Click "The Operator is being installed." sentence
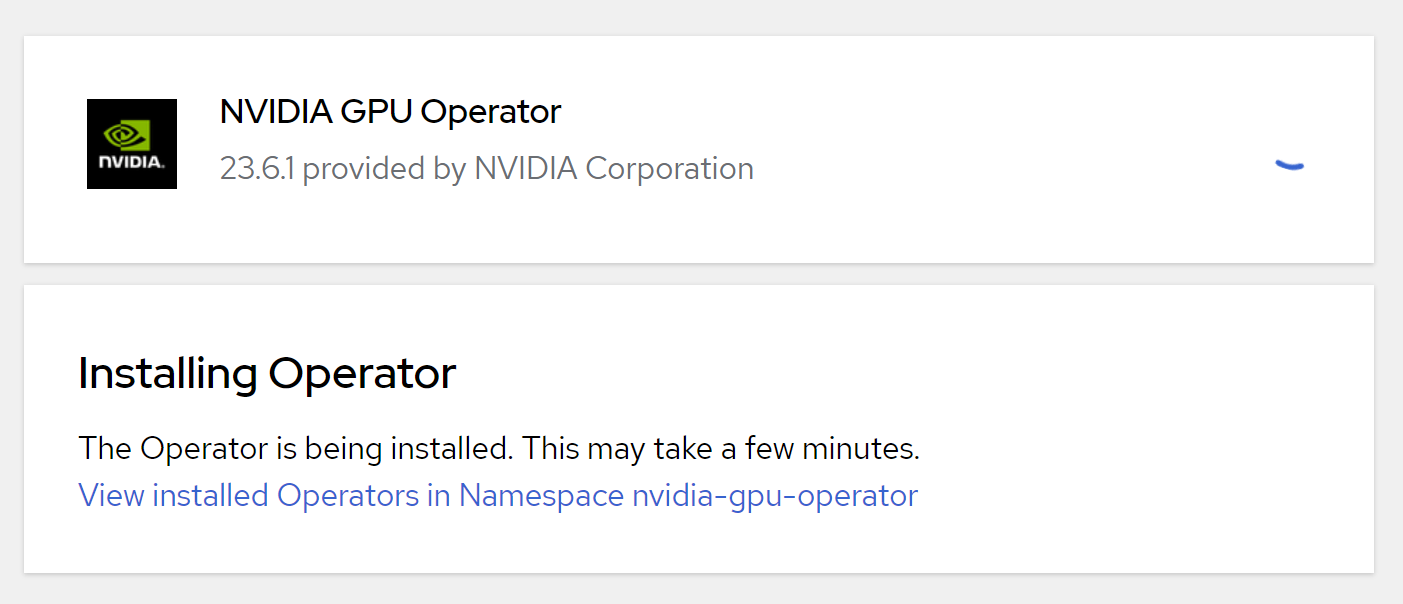Viewport: 1403px width, 604px height. coord(295,449)
